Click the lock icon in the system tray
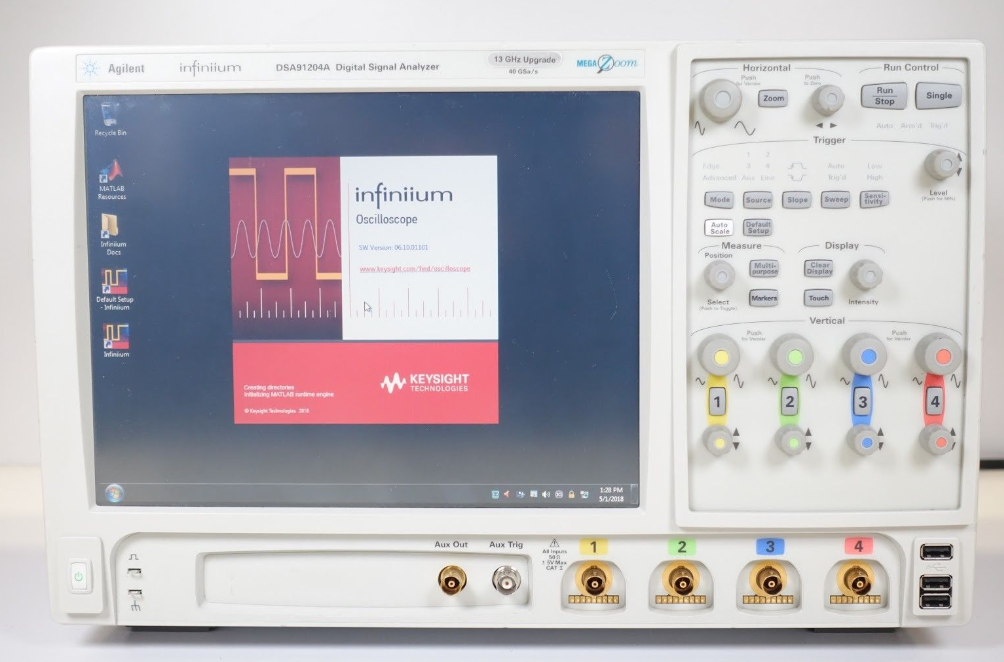Image resolution: width=1004 pixels, height=662 pixels. [x=572, y=494]
